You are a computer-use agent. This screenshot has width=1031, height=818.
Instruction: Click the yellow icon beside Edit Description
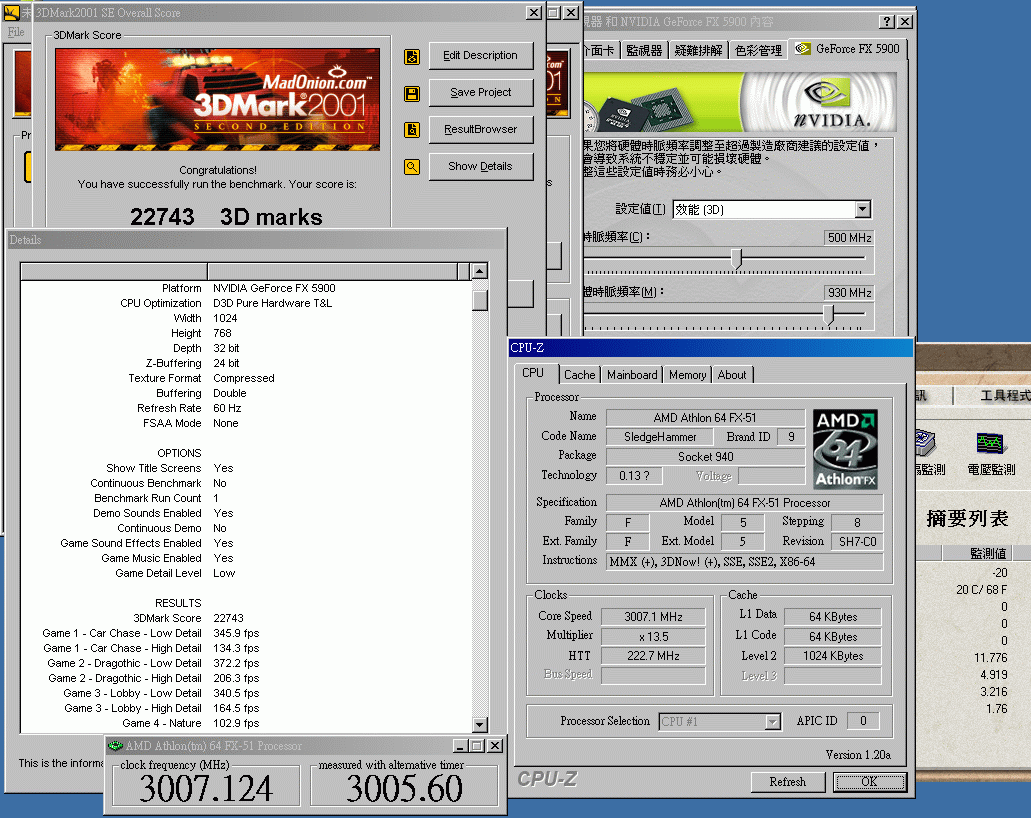tap(412, 57)
